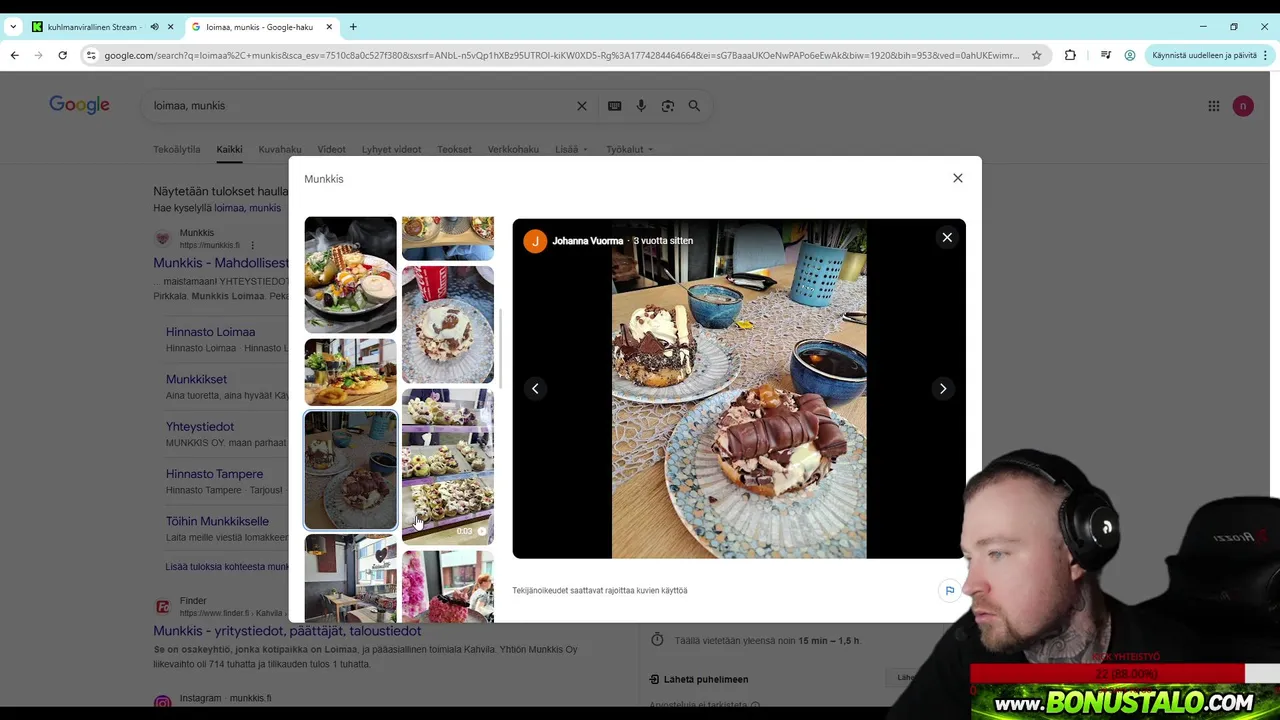Open the Yhteystiedot sitelink

click(x=200, y=427)
